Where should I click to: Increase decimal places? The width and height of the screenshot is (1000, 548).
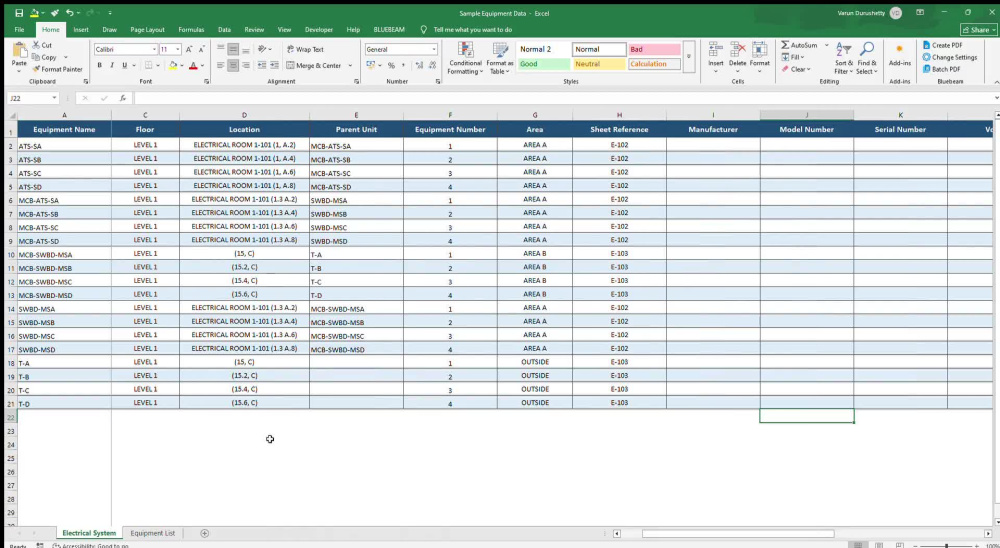tap(419, 65)
